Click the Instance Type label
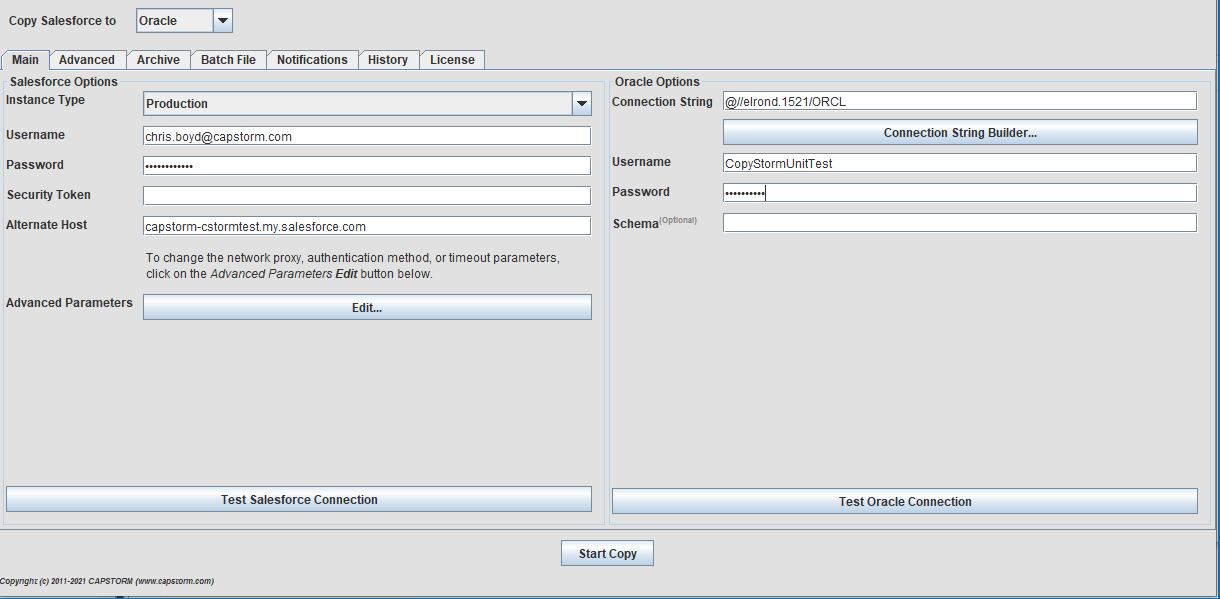The height and width of the screenshot is (599, 1220). [45, 100]
